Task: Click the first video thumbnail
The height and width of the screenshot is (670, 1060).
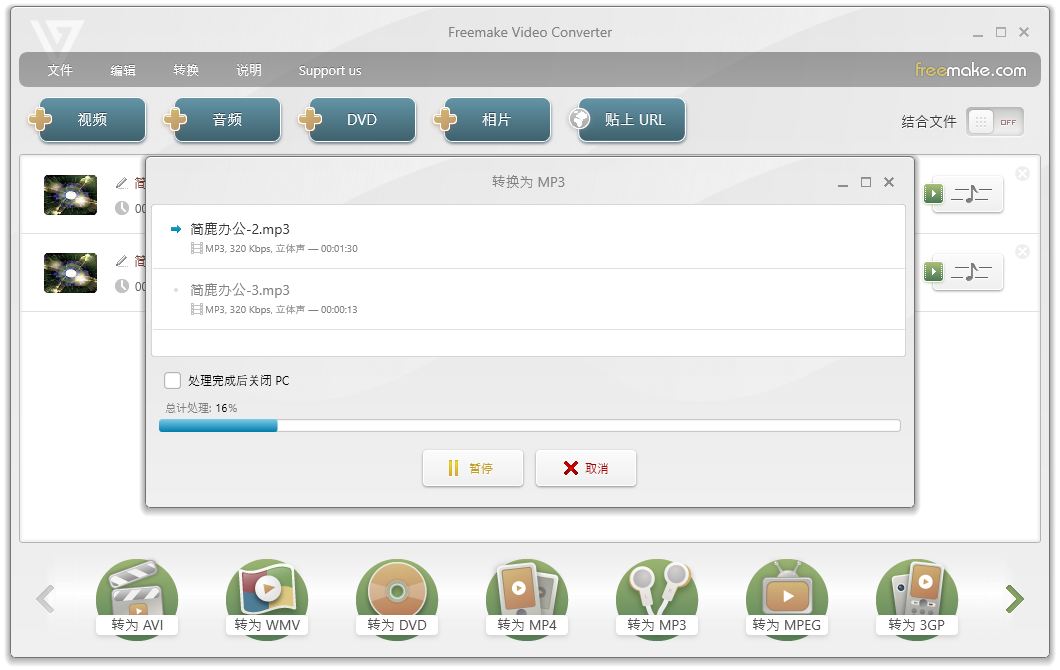Action: coord(70,194)
